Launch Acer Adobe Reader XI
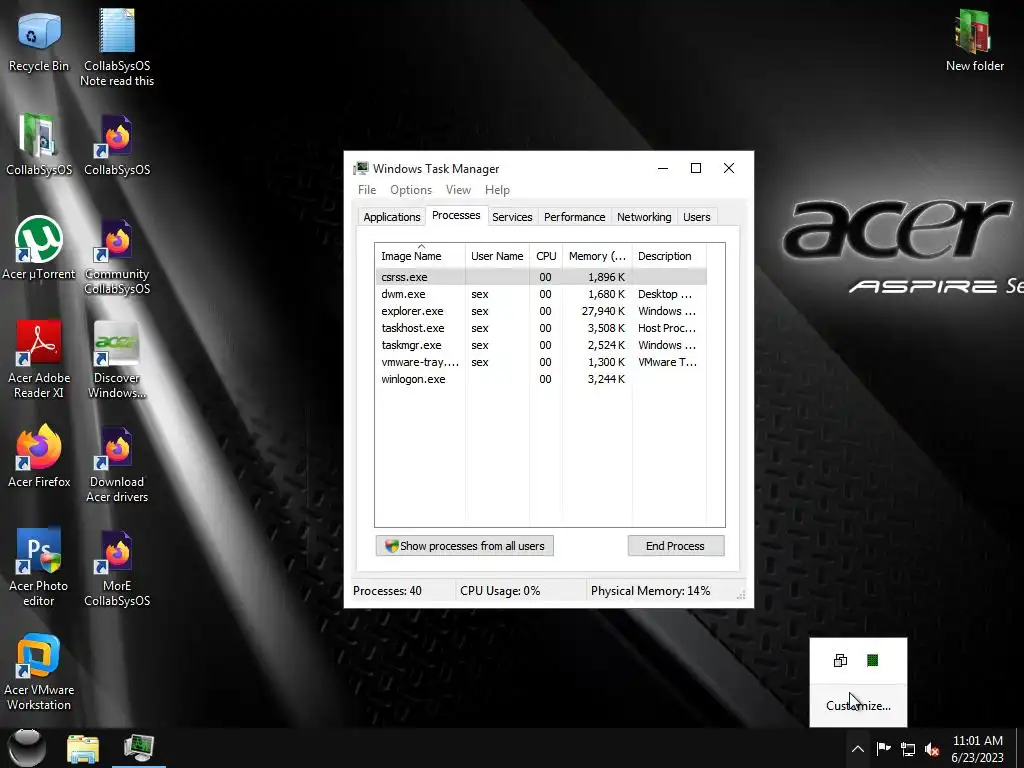The height and width of the screenshot is (768, 1024). tap(39, 359)
